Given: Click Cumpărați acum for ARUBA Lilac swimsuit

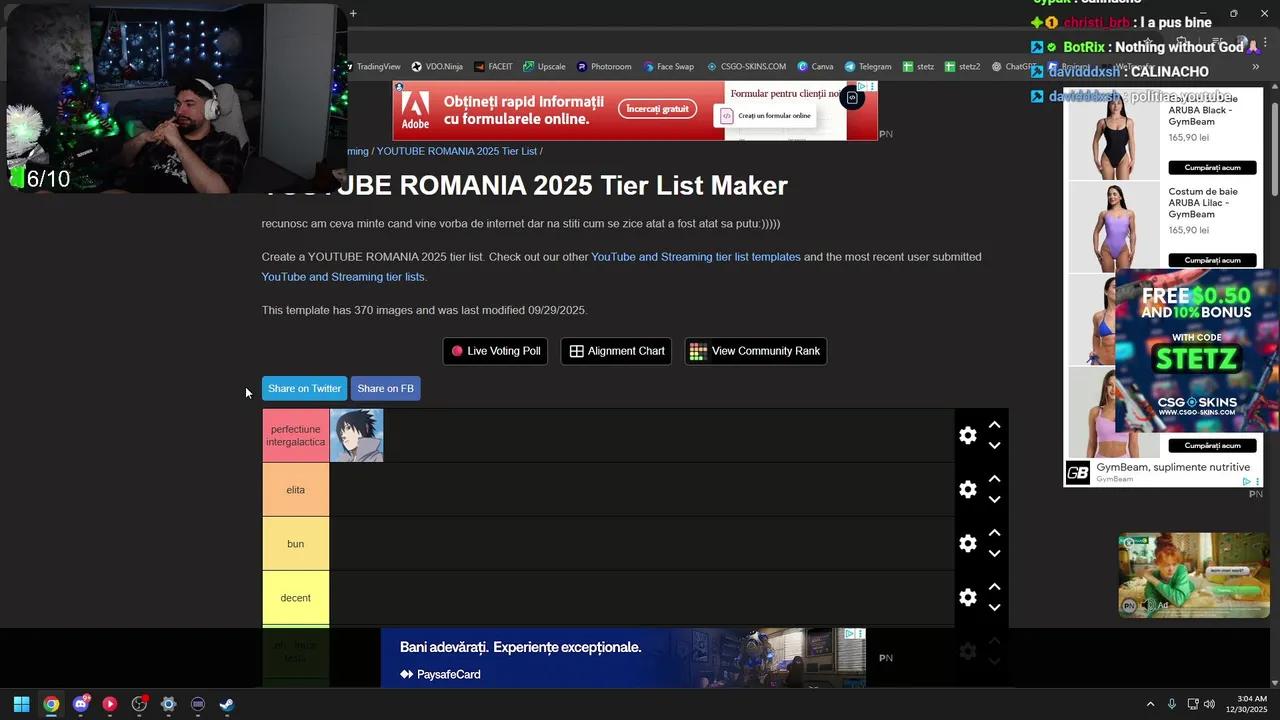Looking at the screenshot, I should coord(1212,260).
